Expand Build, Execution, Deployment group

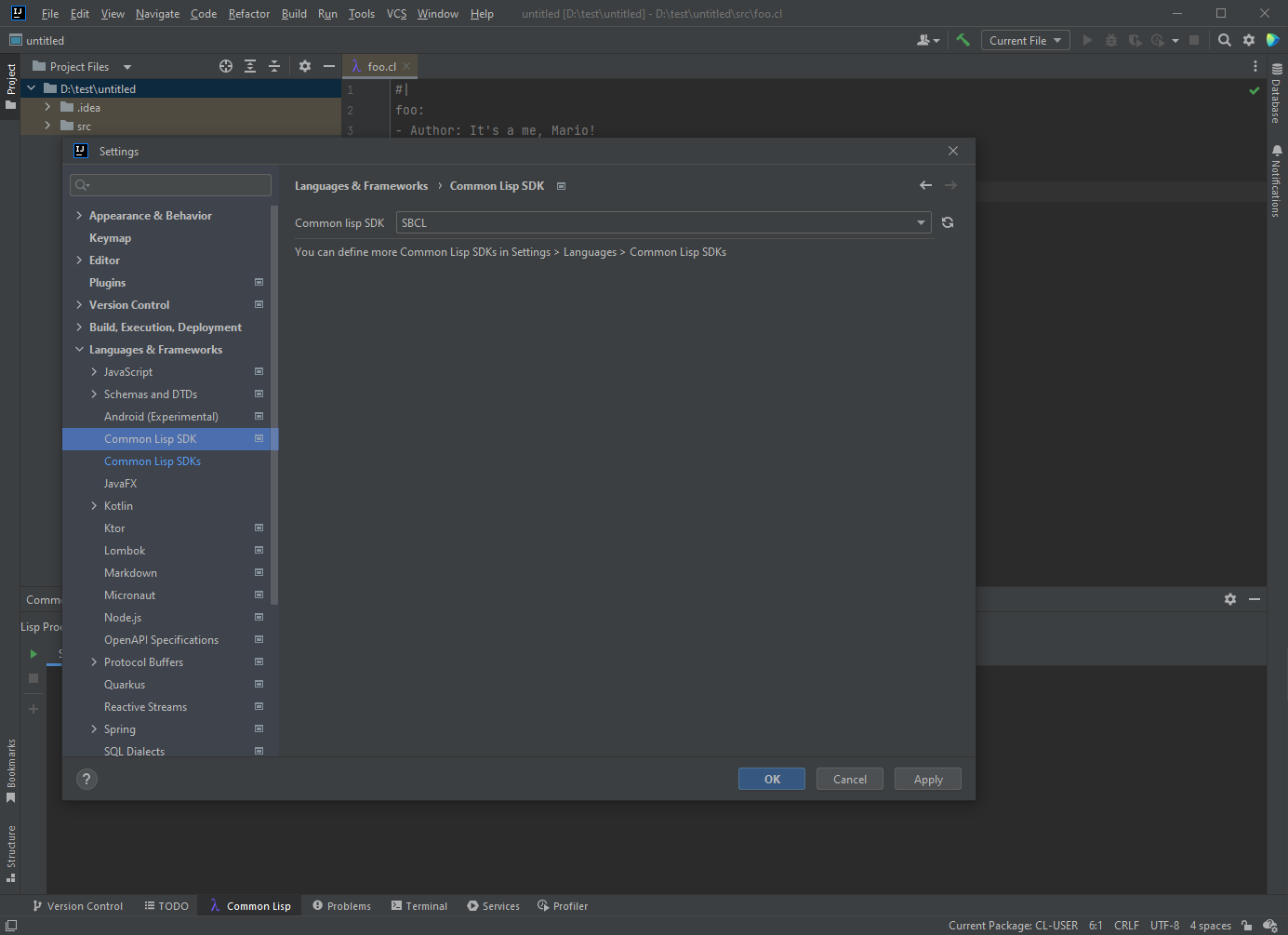coord(79,327)
